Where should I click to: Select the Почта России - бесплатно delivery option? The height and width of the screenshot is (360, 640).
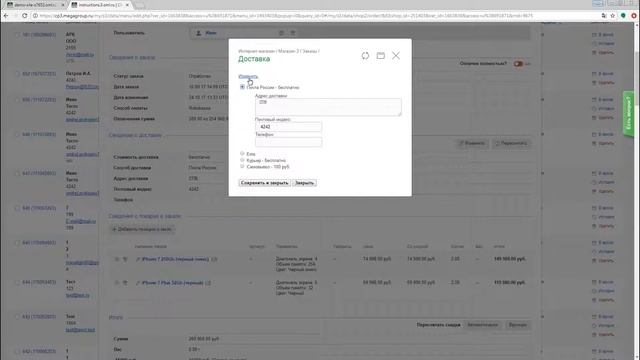242,87
